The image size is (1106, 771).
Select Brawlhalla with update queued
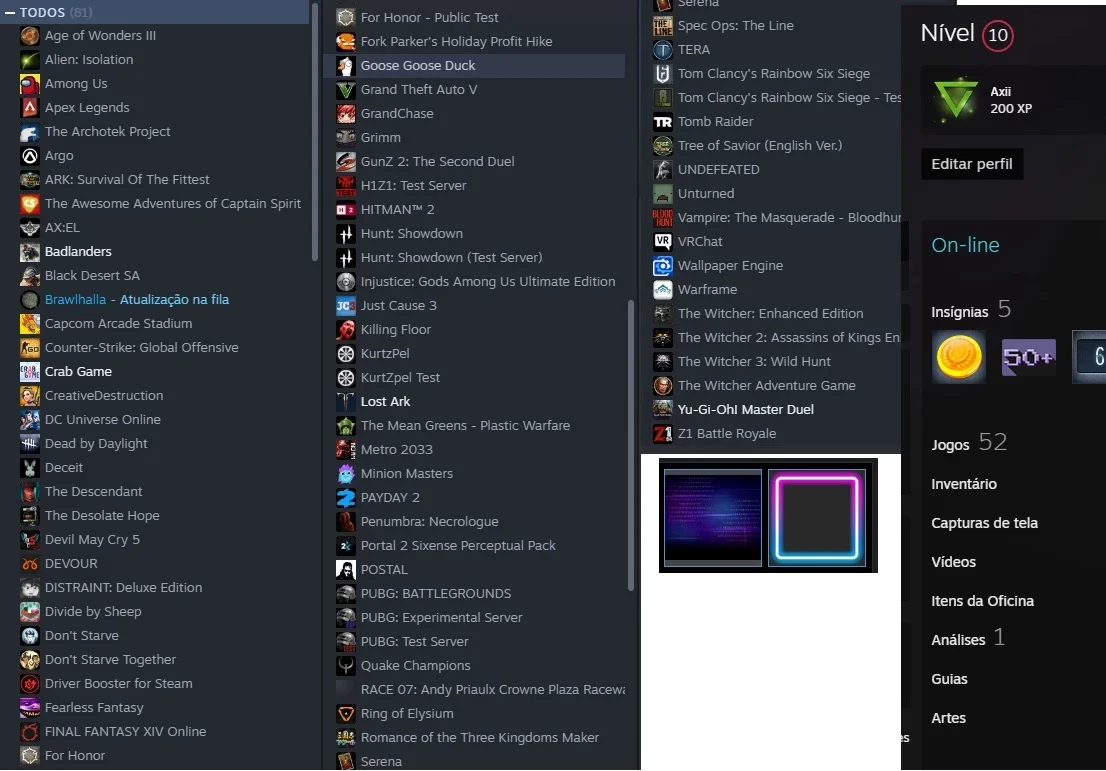point(137,300)
